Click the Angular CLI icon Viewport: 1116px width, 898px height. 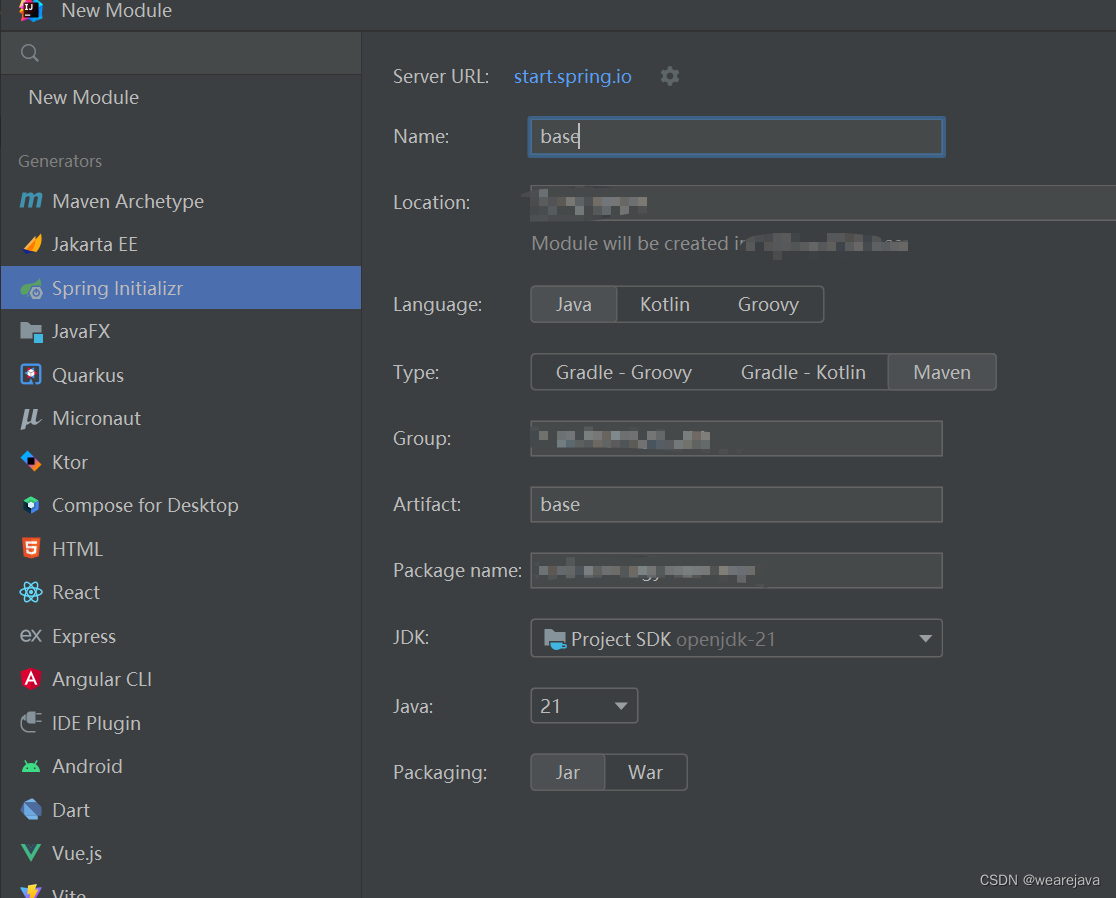pyautogui.click(x=31, y=680)
